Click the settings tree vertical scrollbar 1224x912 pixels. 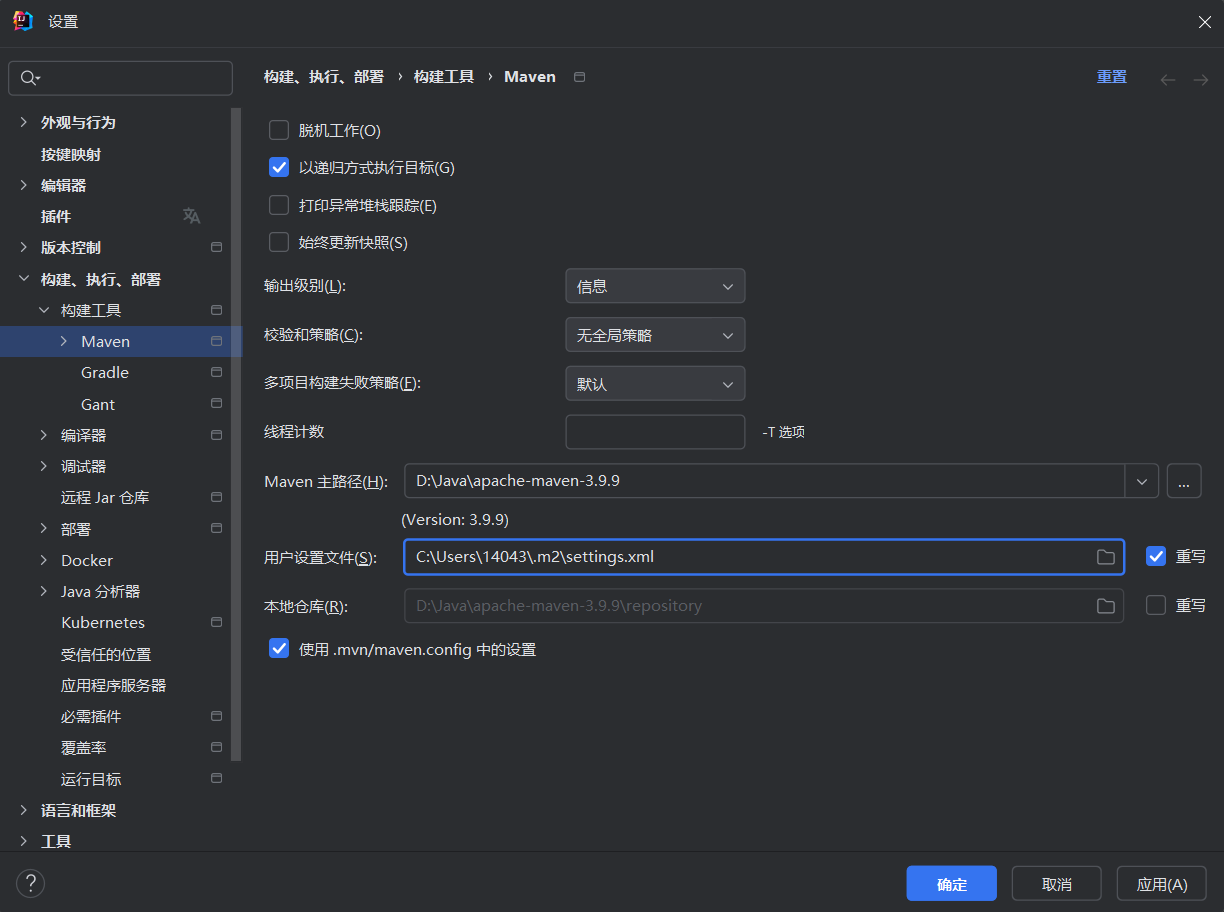237,435
